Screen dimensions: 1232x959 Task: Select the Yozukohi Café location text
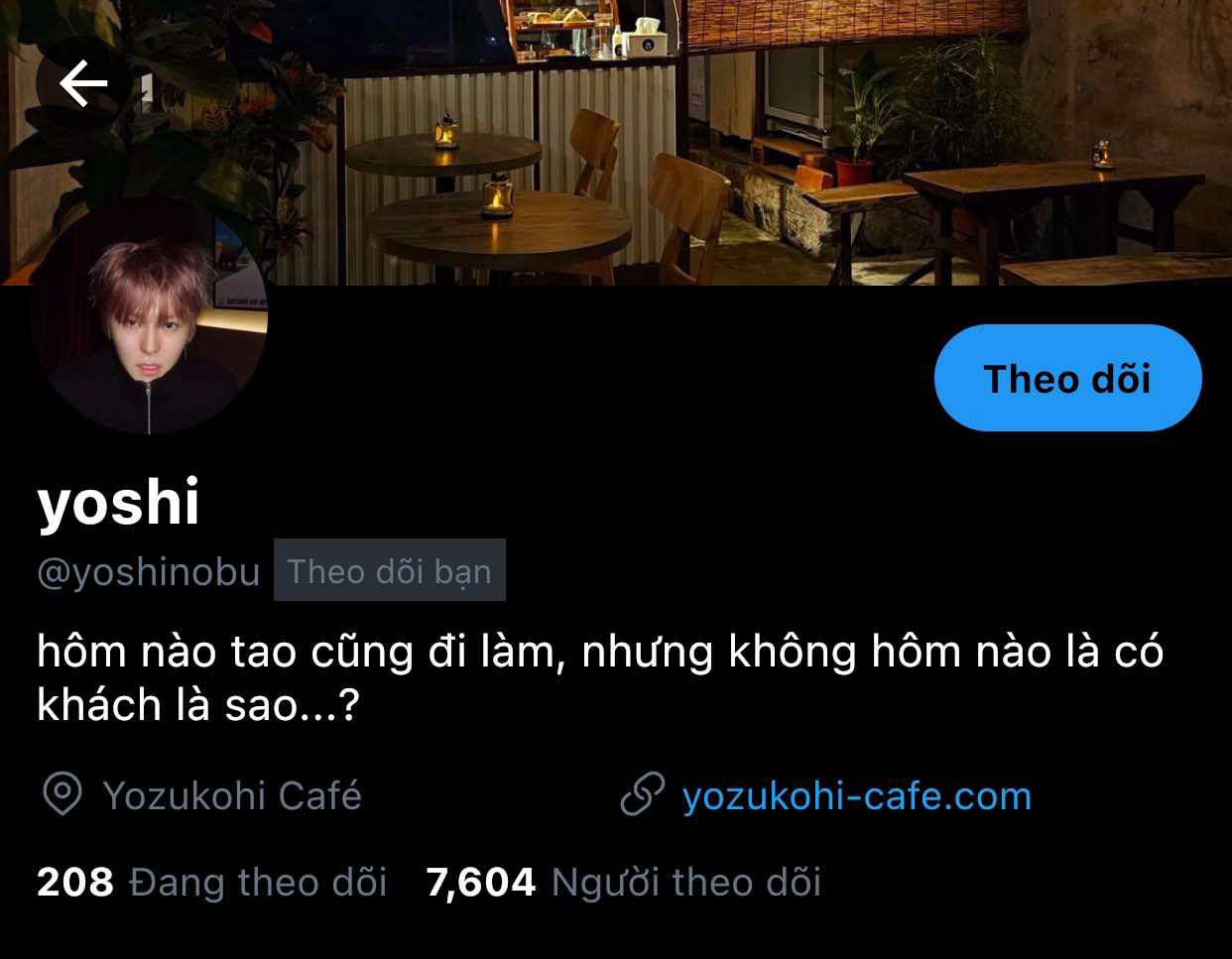tap(232, 795)
